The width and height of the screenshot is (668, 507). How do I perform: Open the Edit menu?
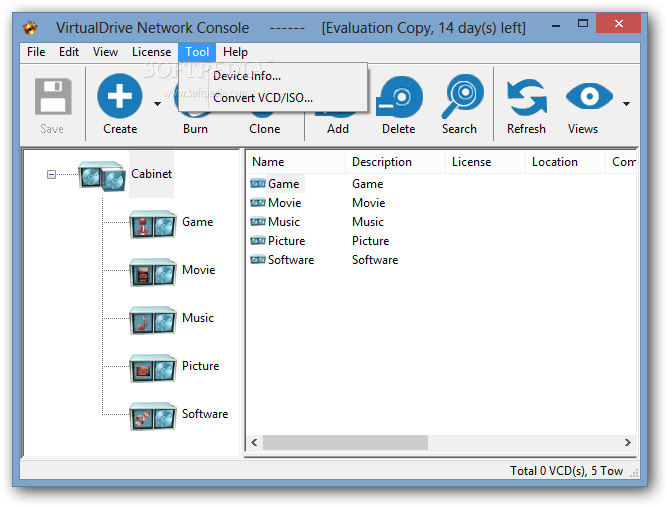(x=69, y=52)
